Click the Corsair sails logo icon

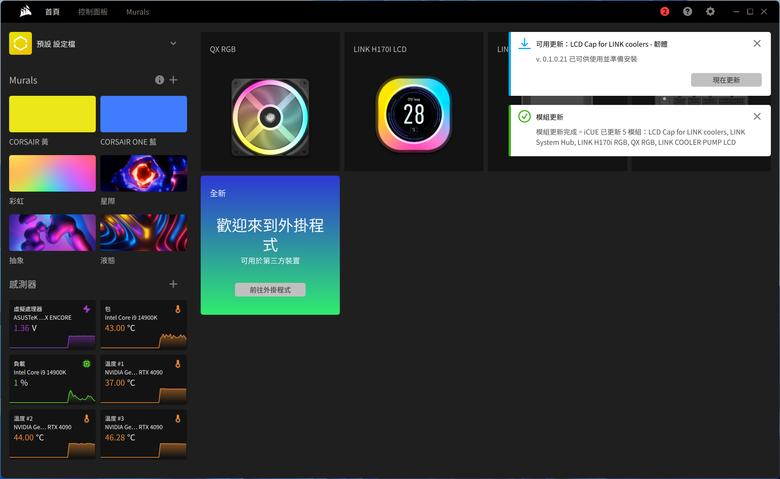[25, 11]
